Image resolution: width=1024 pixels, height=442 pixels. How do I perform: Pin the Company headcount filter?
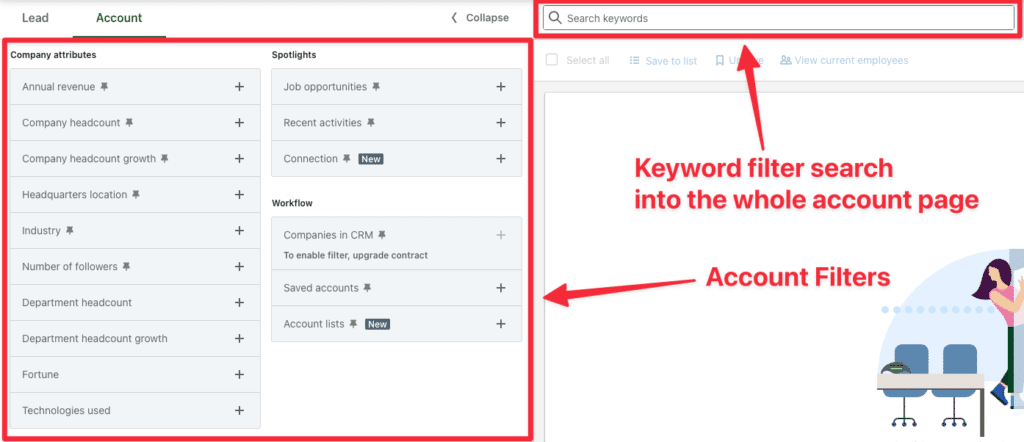(x=129, y=123)
